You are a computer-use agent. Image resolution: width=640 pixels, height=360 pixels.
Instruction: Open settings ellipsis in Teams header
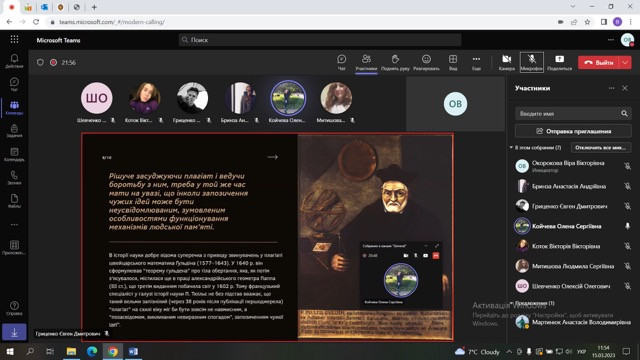(611, 40)
